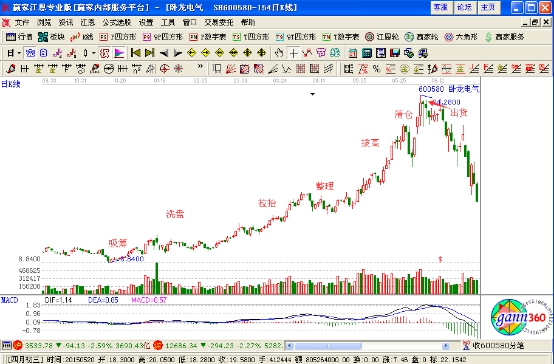Click the bottom scrollbar right arrow
Screen dimensions: 554x364
[x=446, y=346]
